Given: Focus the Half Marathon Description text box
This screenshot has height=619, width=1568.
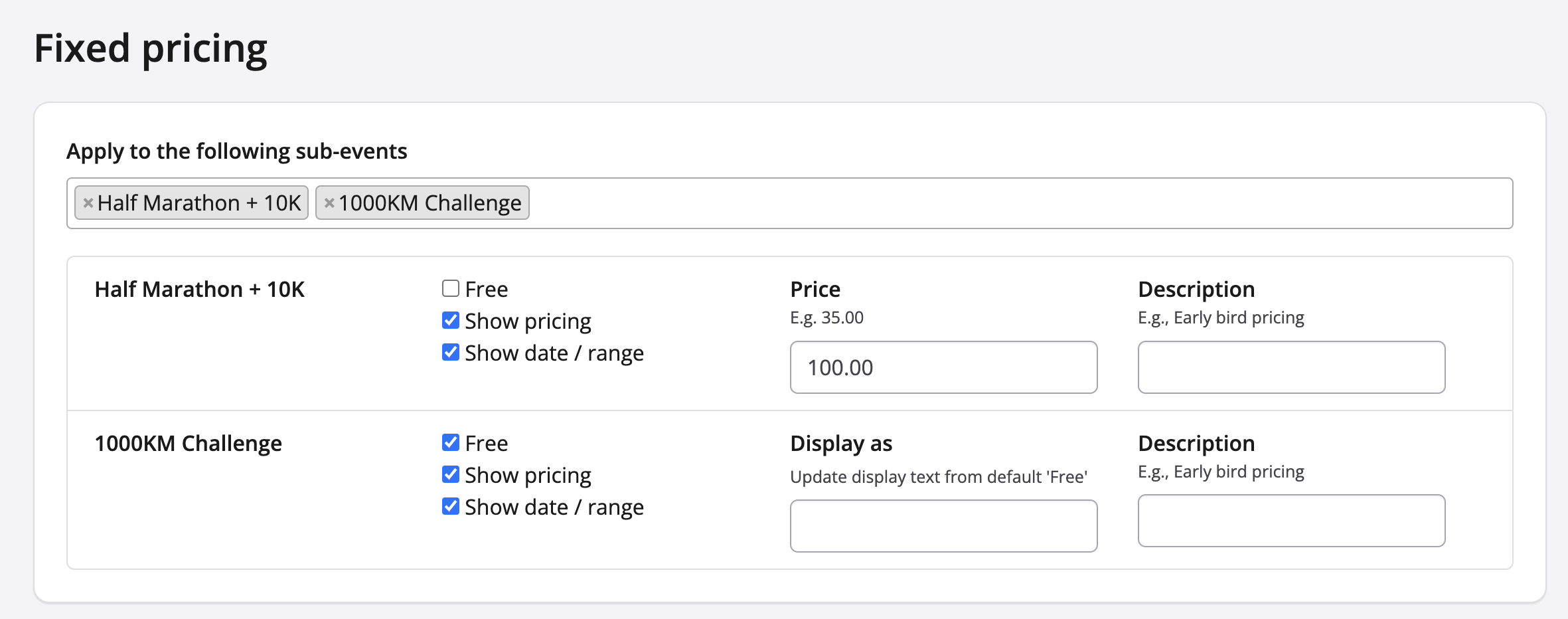Looking at the screenshot, I should coord(1291,367).
